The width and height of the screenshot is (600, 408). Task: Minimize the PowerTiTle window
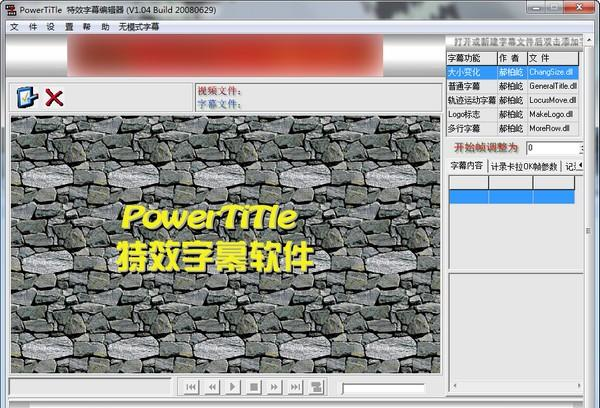[536, 7]
